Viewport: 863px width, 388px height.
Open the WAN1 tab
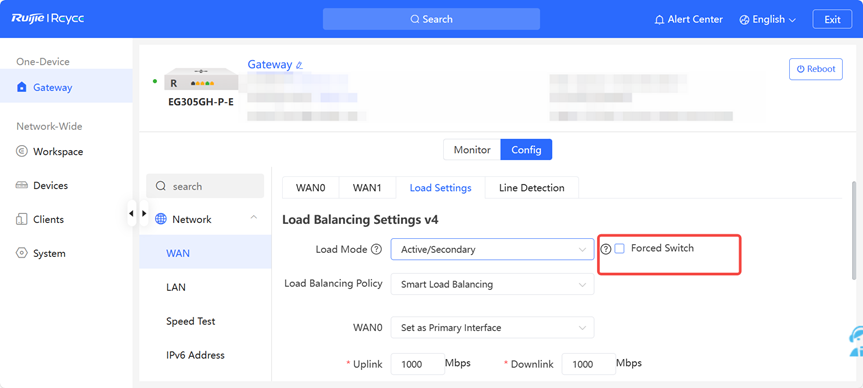coord(367,188)
